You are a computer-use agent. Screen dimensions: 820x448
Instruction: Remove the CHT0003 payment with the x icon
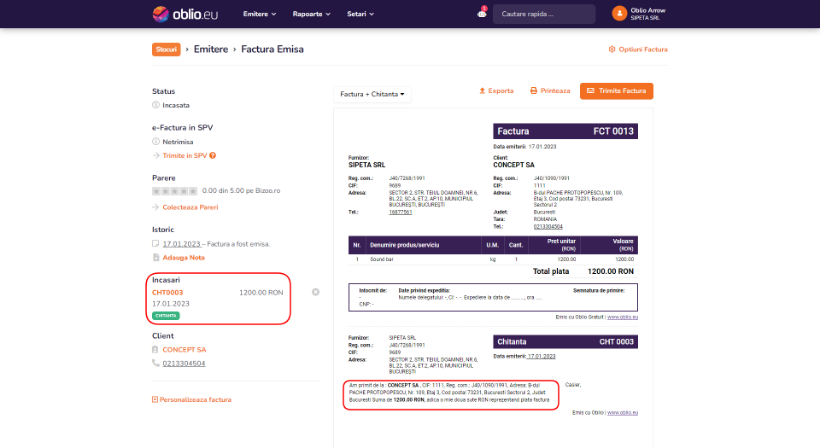(315, 292)
